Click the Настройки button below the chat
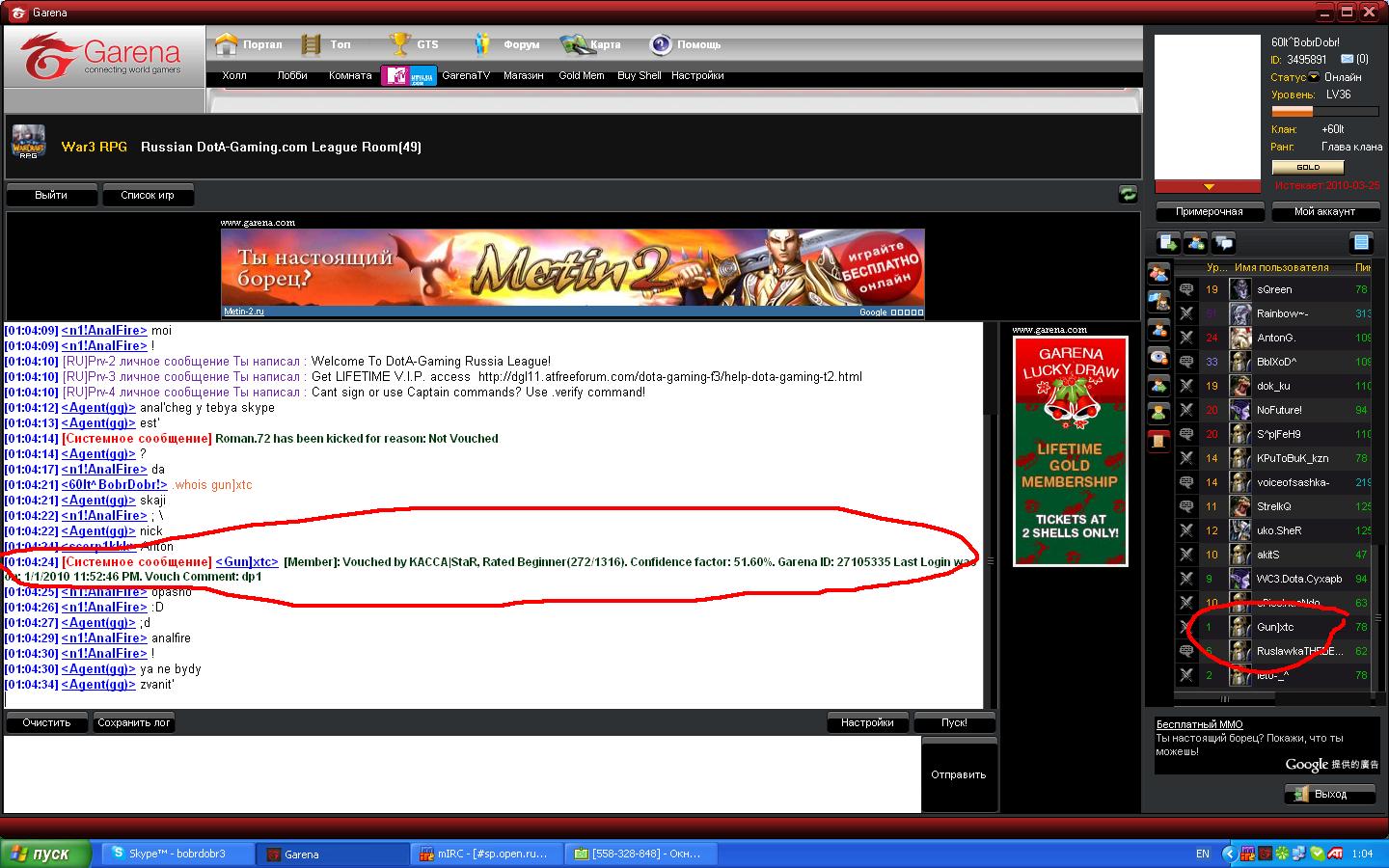The height and width of the screenshot is (868, 1389). (867, 722)
